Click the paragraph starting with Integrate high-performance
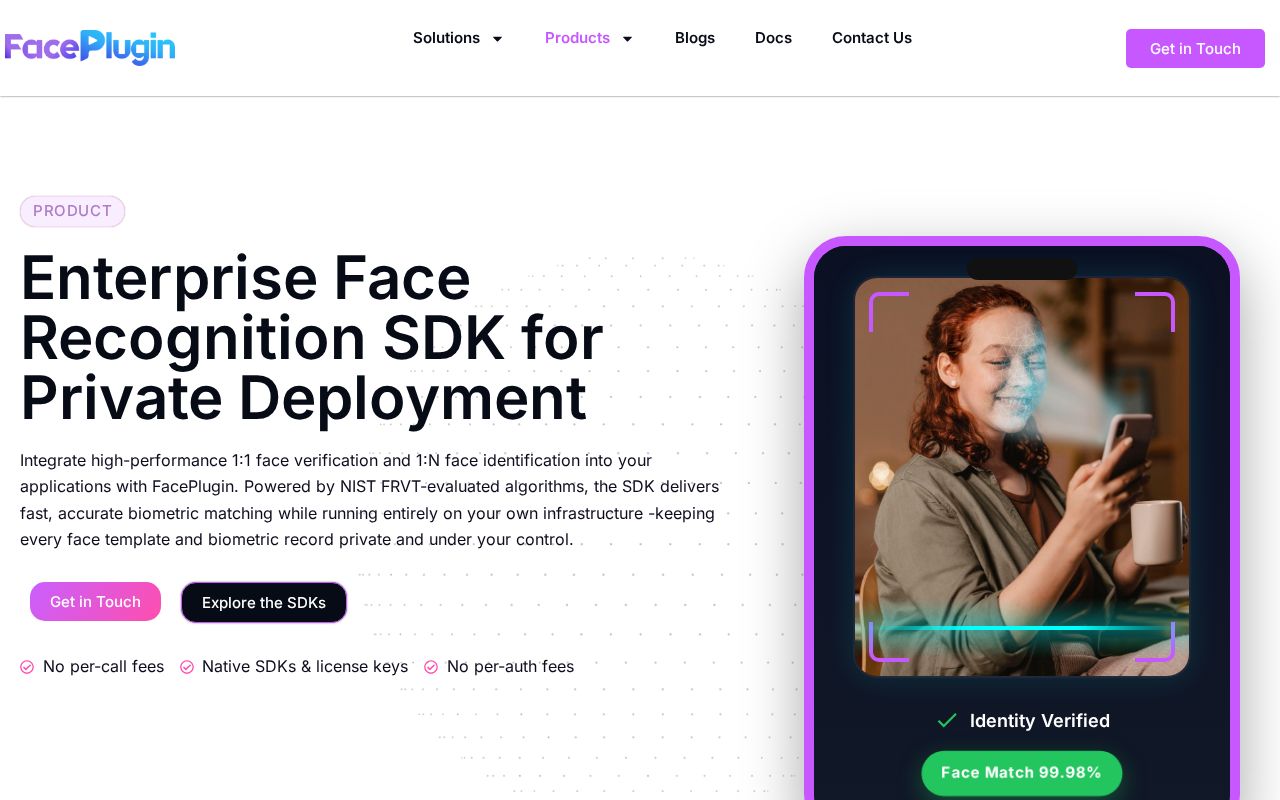The height and width of the screenshot is (800, 1280). click(370, 500)
